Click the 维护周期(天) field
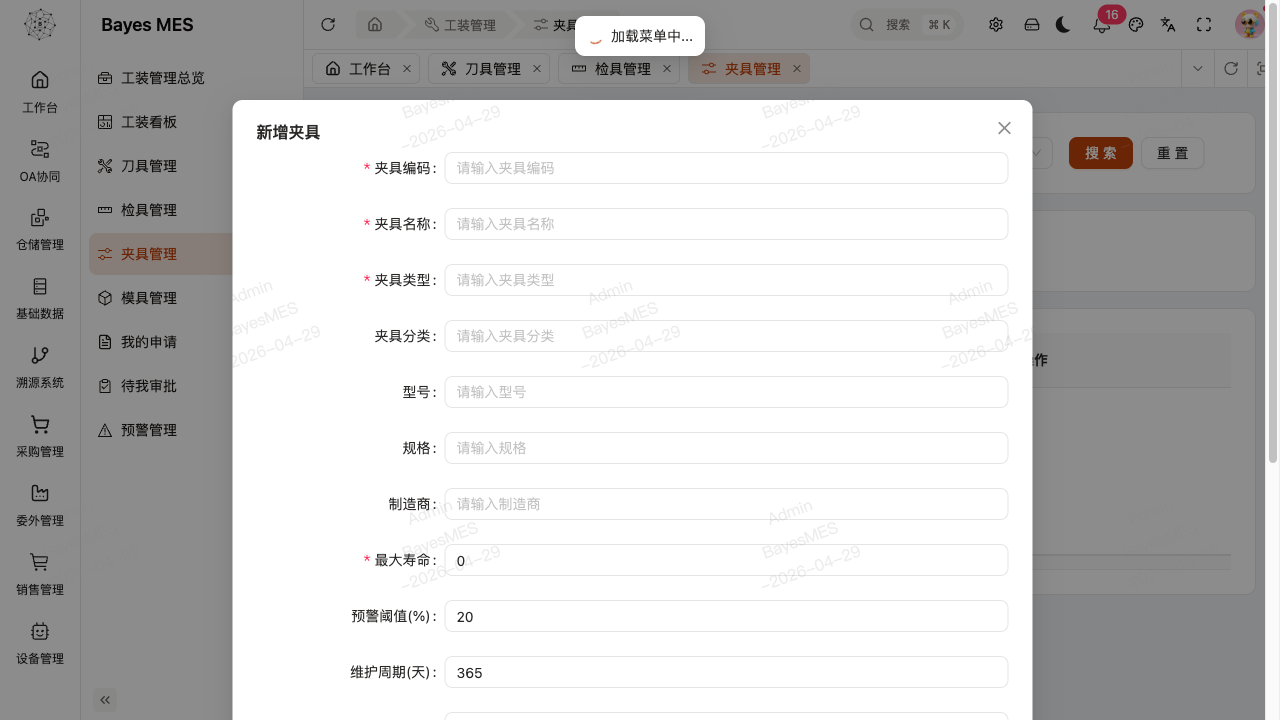Screen dimensions: 1280x720 (x=726, y=672)
